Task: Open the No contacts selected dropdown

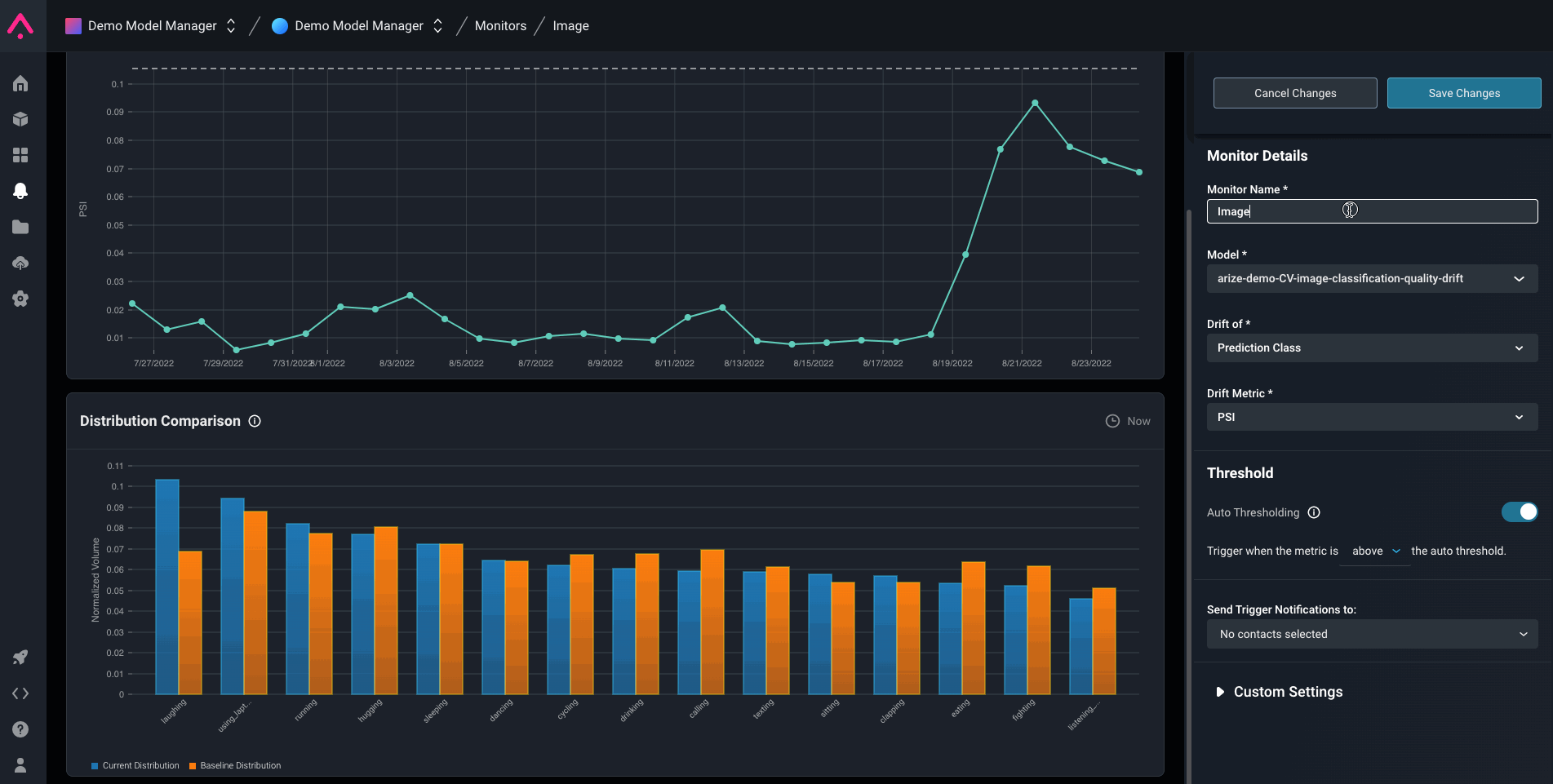Action: coord(1372,634)
